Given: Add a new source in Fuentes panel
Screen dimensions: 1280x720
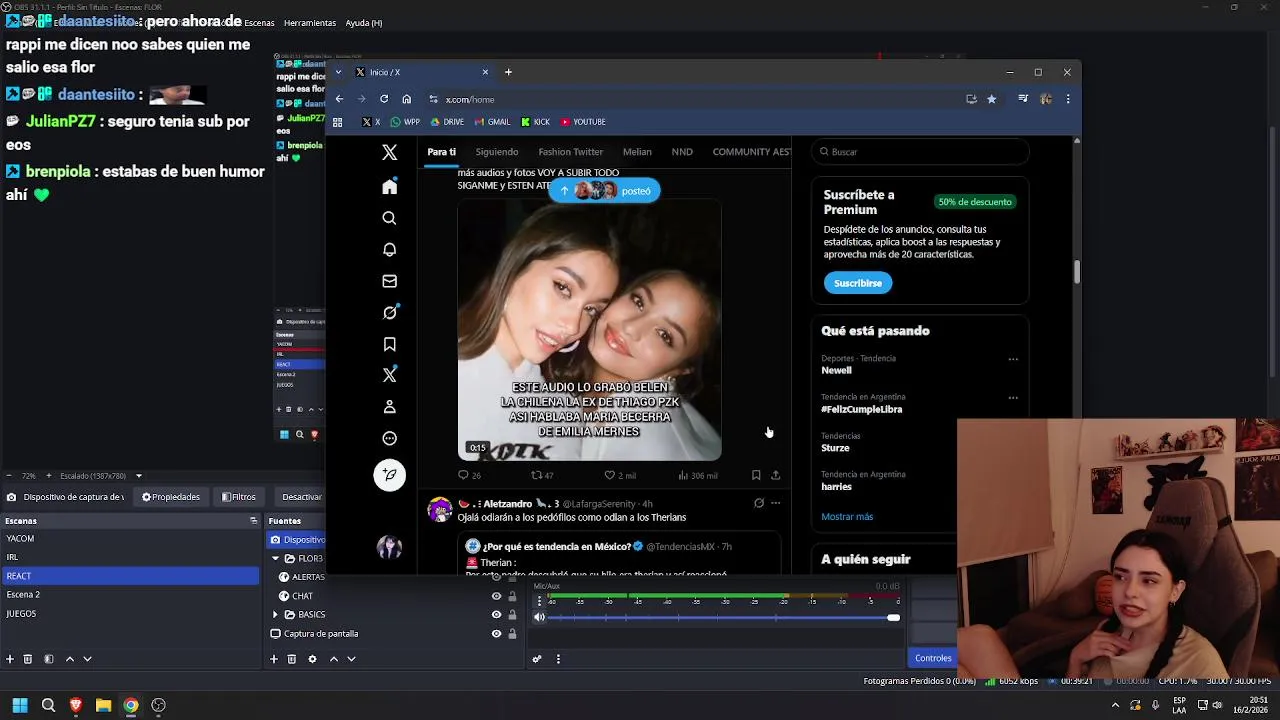Looking at the screenshot, I should pos(274,659).
